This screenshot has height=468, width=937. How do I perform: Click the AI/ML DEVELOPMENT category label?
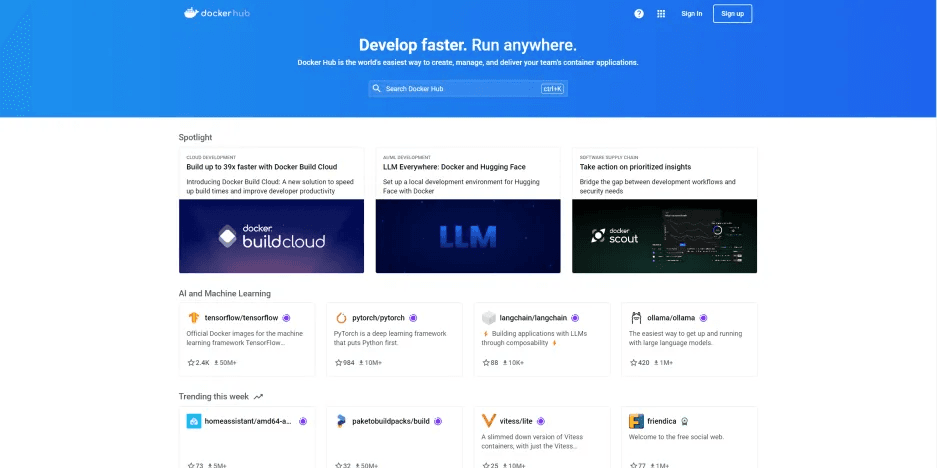(x=406, y=157)
